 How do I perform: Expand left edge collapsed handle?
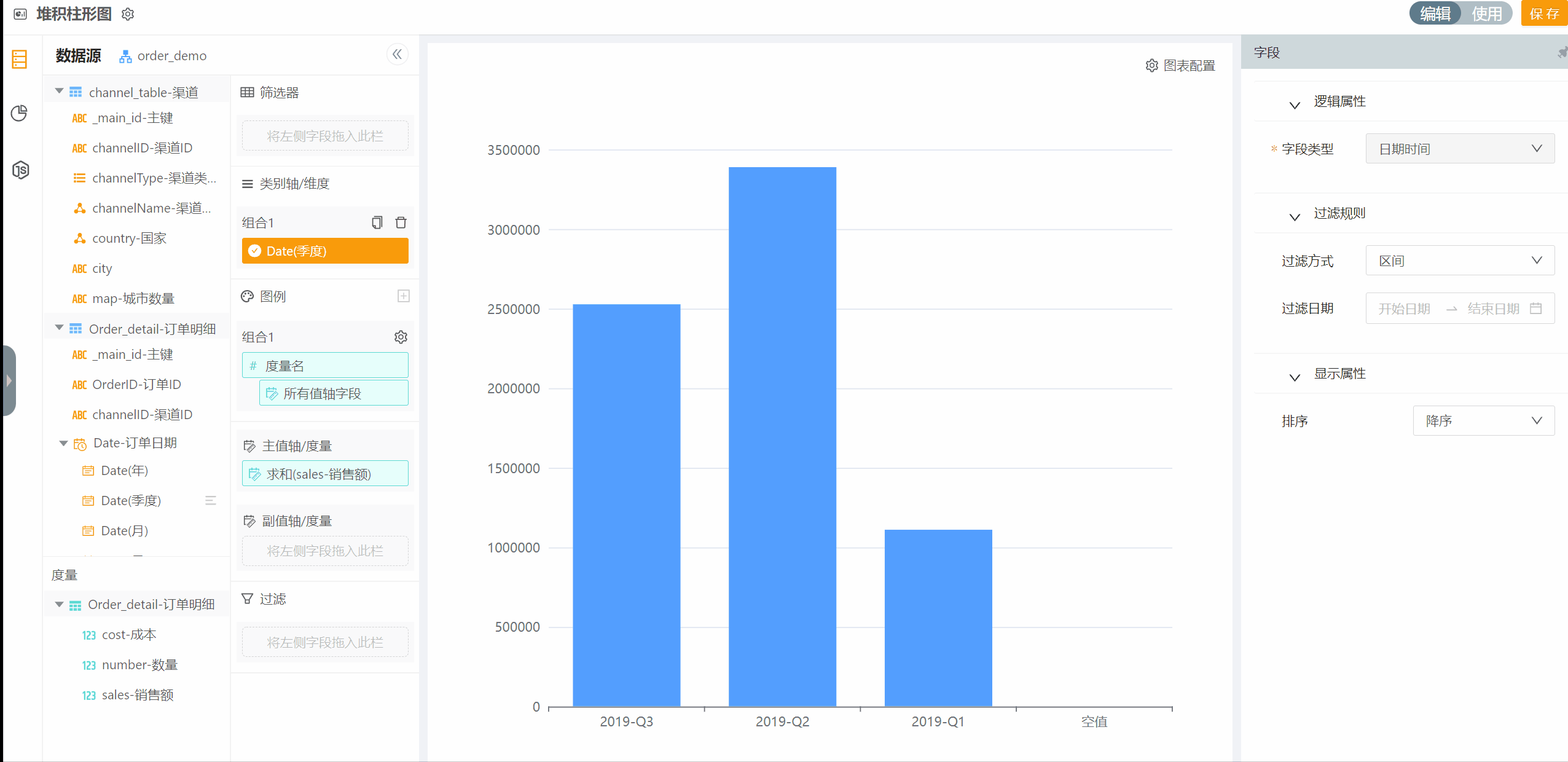click(9, 381)
